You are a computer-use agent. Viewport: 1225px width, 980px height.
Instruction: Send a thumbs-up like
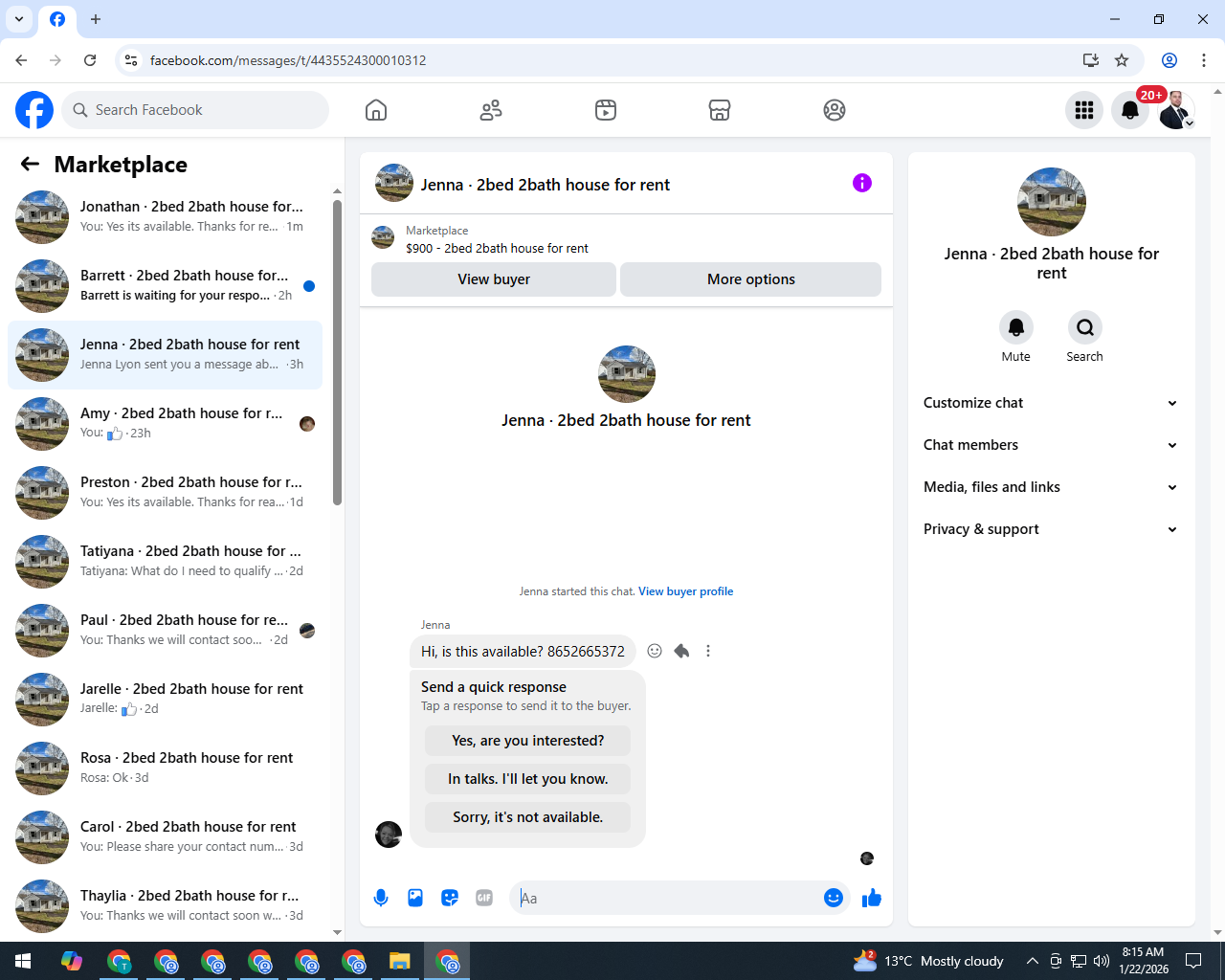click(872, 898)
